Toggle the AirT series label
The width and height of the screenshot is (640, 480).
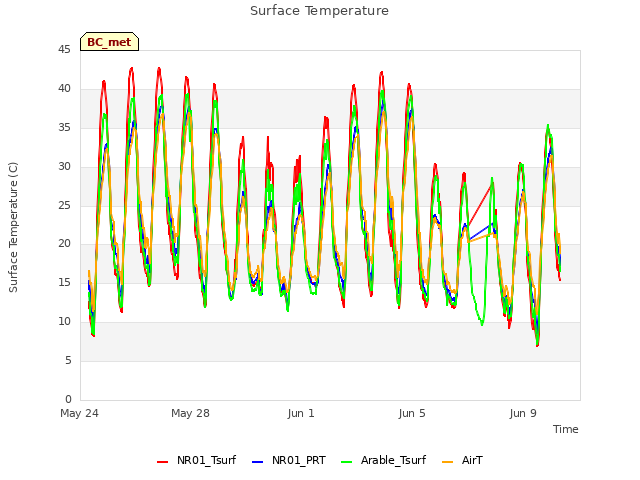pyautogui.click(x=472, y=460)
